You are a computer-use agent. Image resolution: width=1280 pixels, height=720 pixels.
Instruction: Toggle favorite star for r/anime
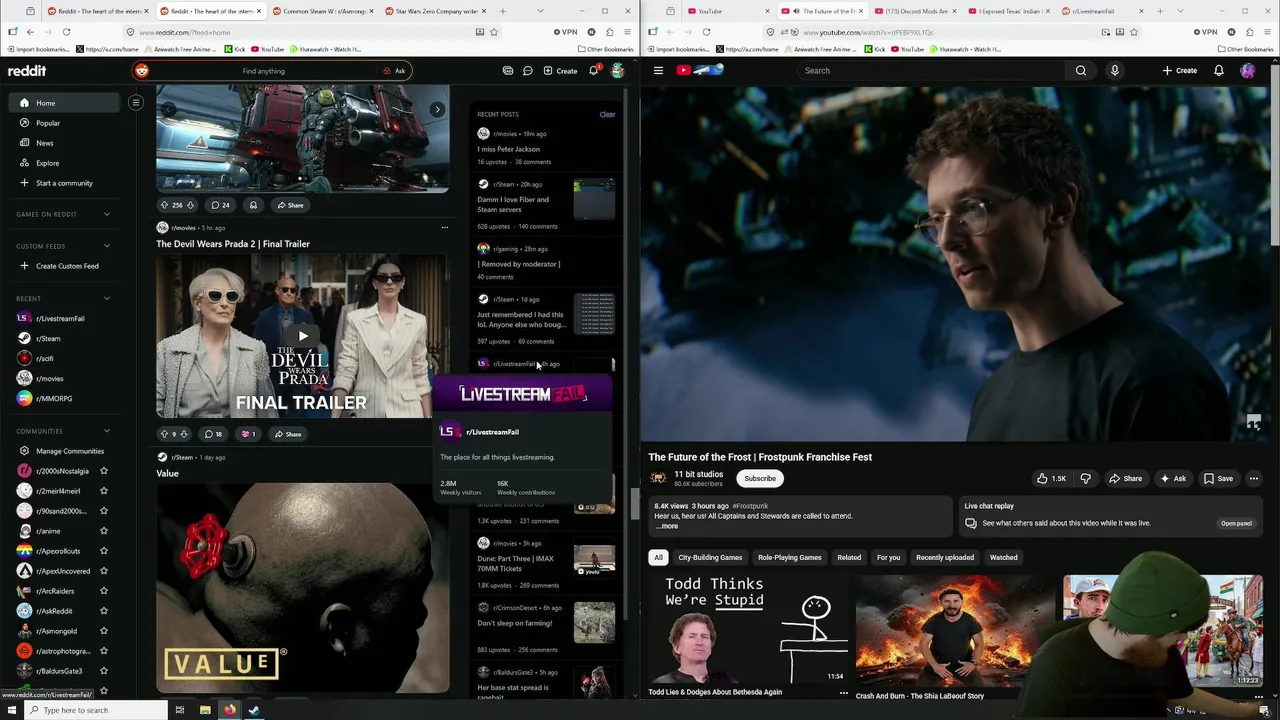[103, 531]
